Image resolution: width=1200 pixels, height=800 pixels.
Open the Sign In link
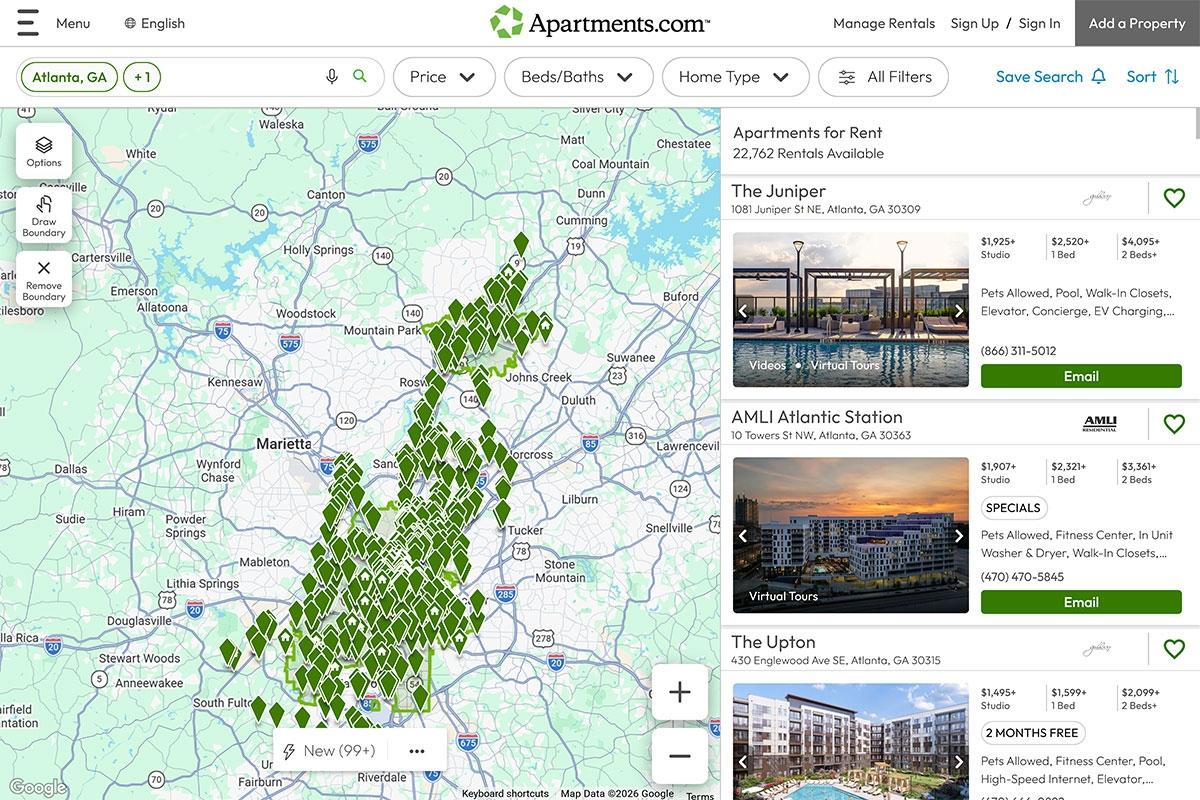coord(1039,22)
